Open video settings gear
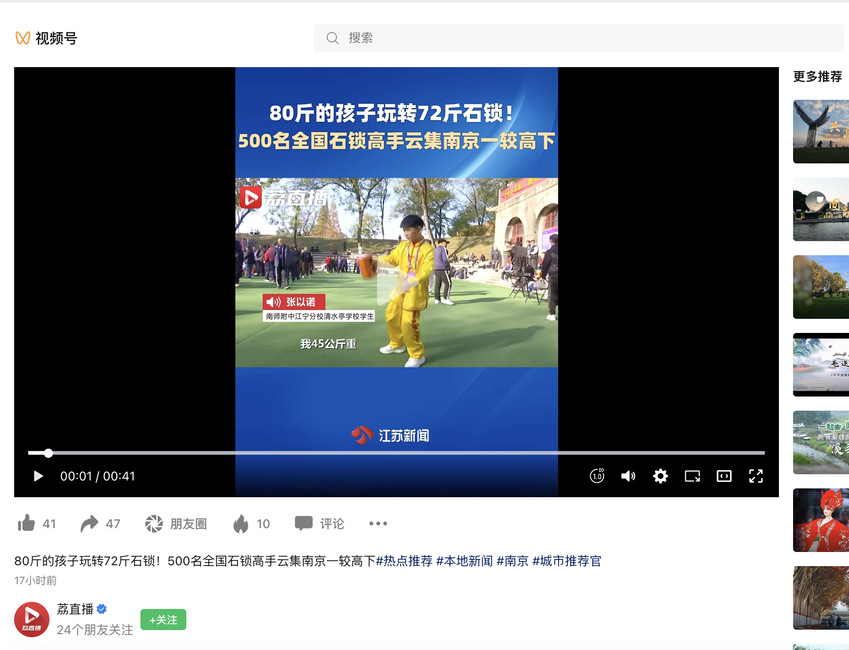This screenshot has height=650, width=849. [660, 476]
